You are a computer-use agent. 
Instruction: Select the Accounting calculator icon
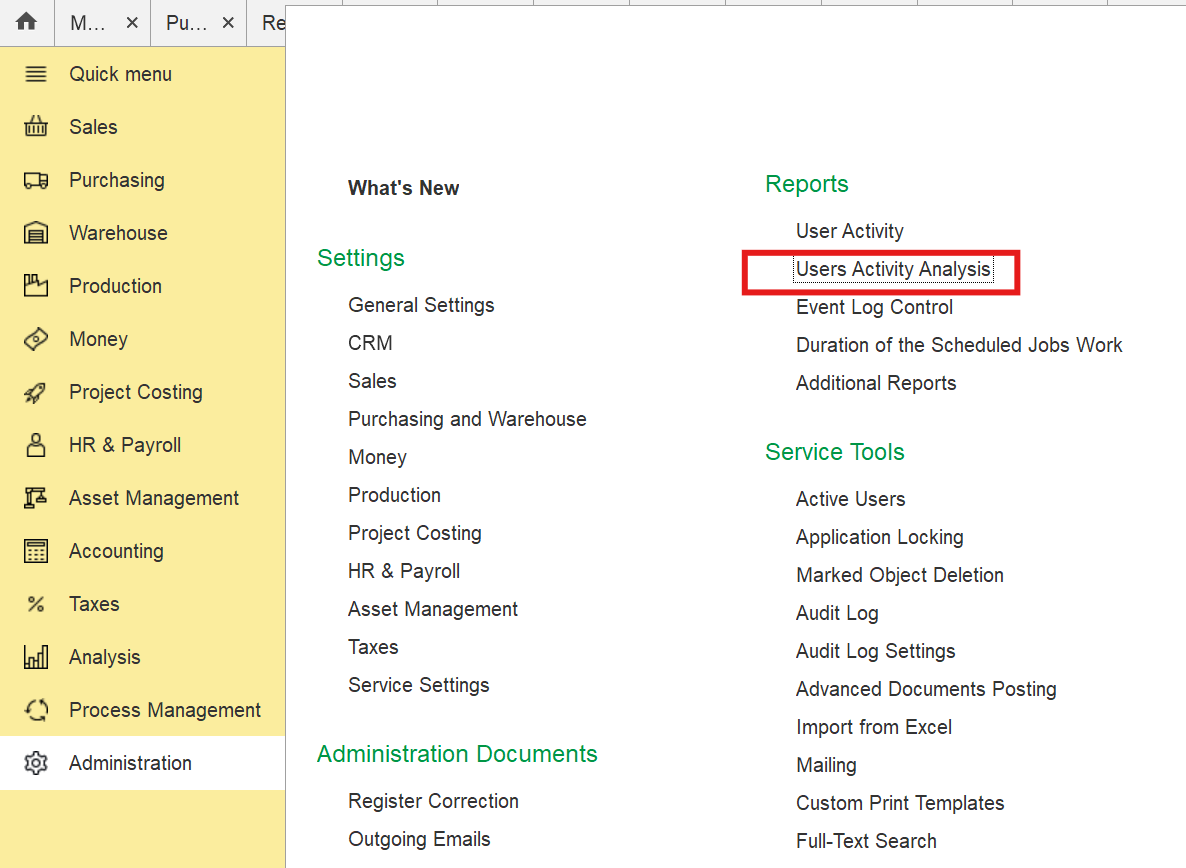point(36,551)
